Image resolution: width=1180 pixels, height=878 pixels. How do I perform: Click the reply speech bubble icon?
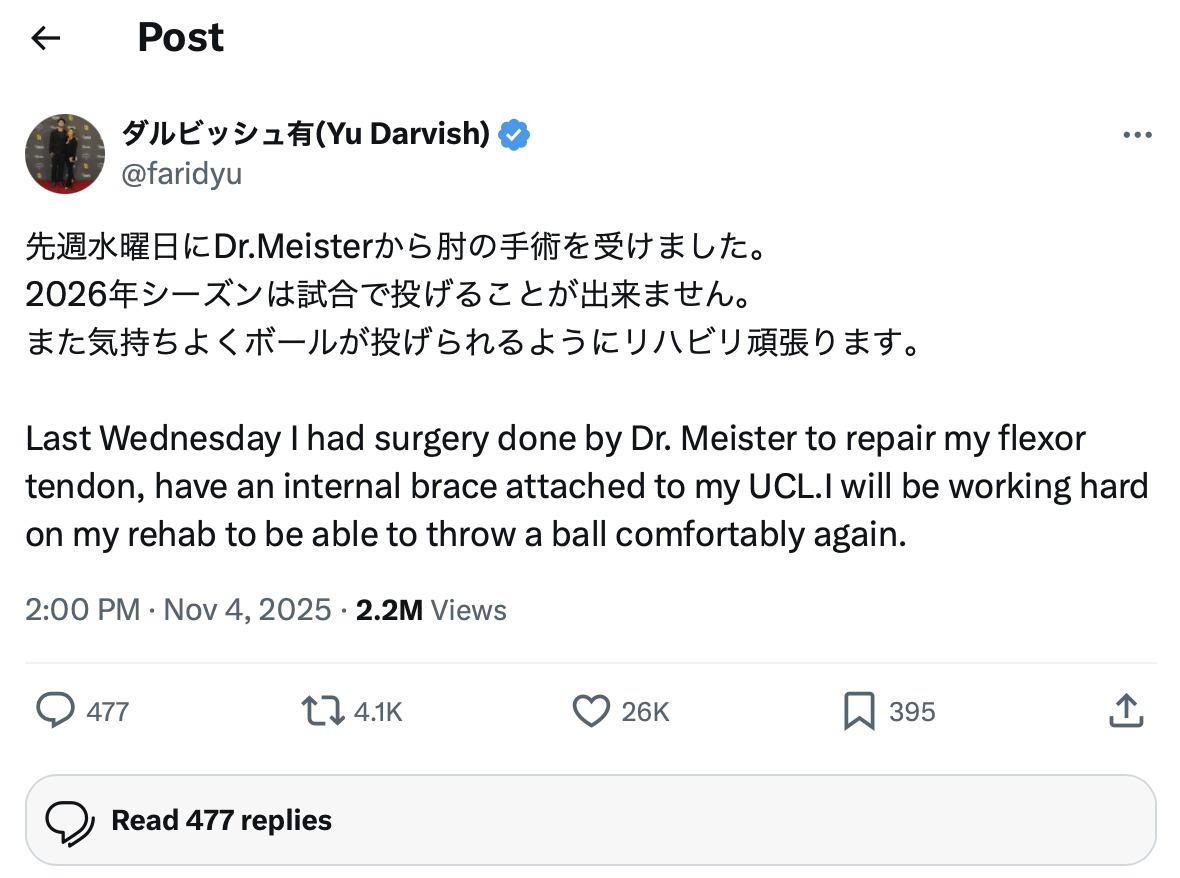point(56,711)
